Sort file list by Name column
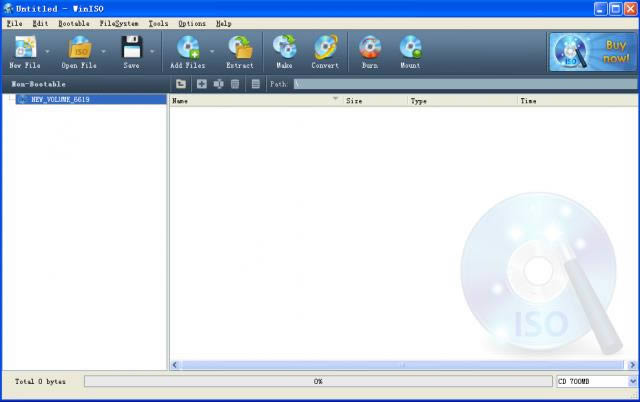The width and height of the screenshot is (640, 402). [x=250, y=101]
